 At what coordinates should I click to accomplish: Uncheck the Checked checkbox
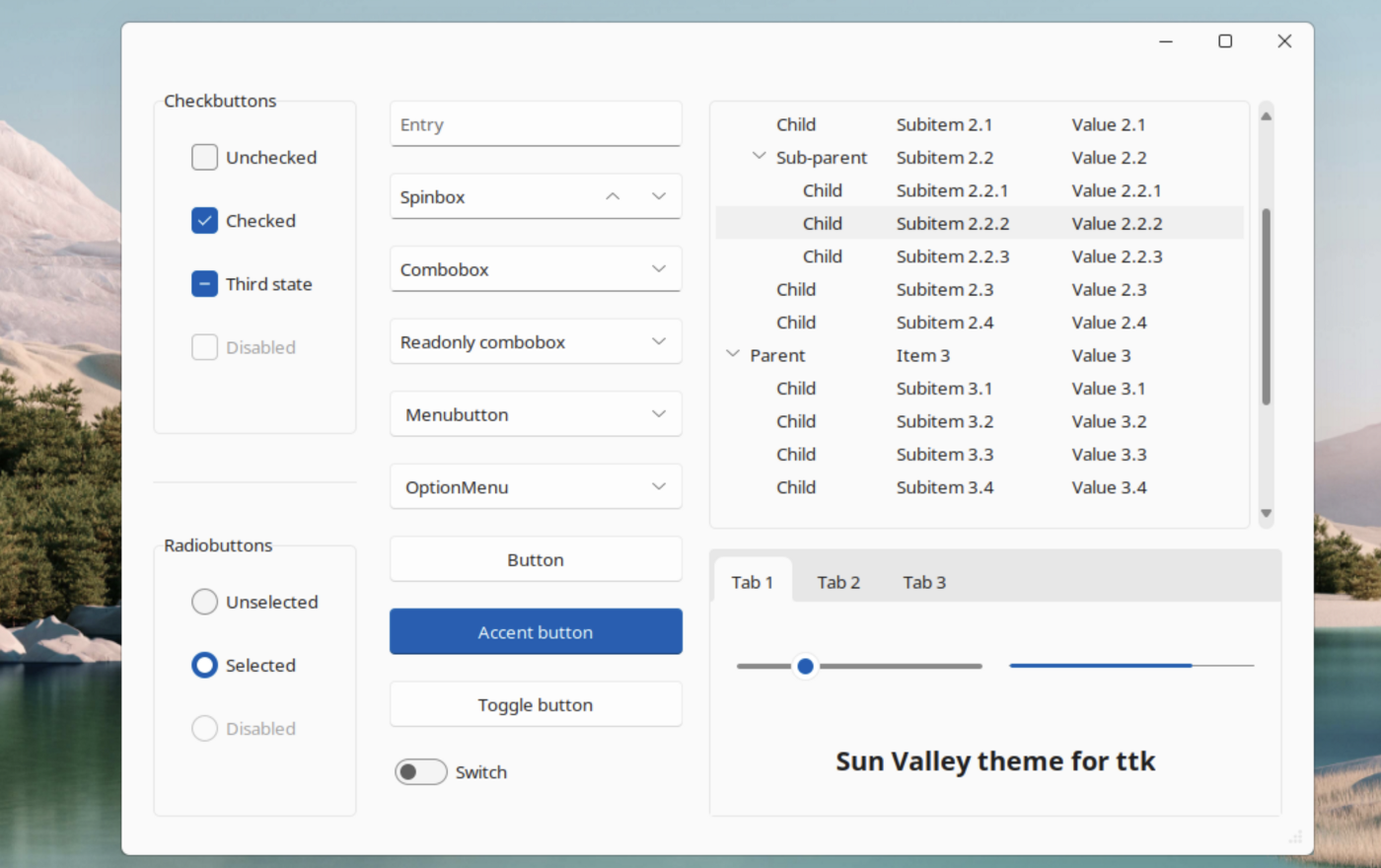(204, 220)
